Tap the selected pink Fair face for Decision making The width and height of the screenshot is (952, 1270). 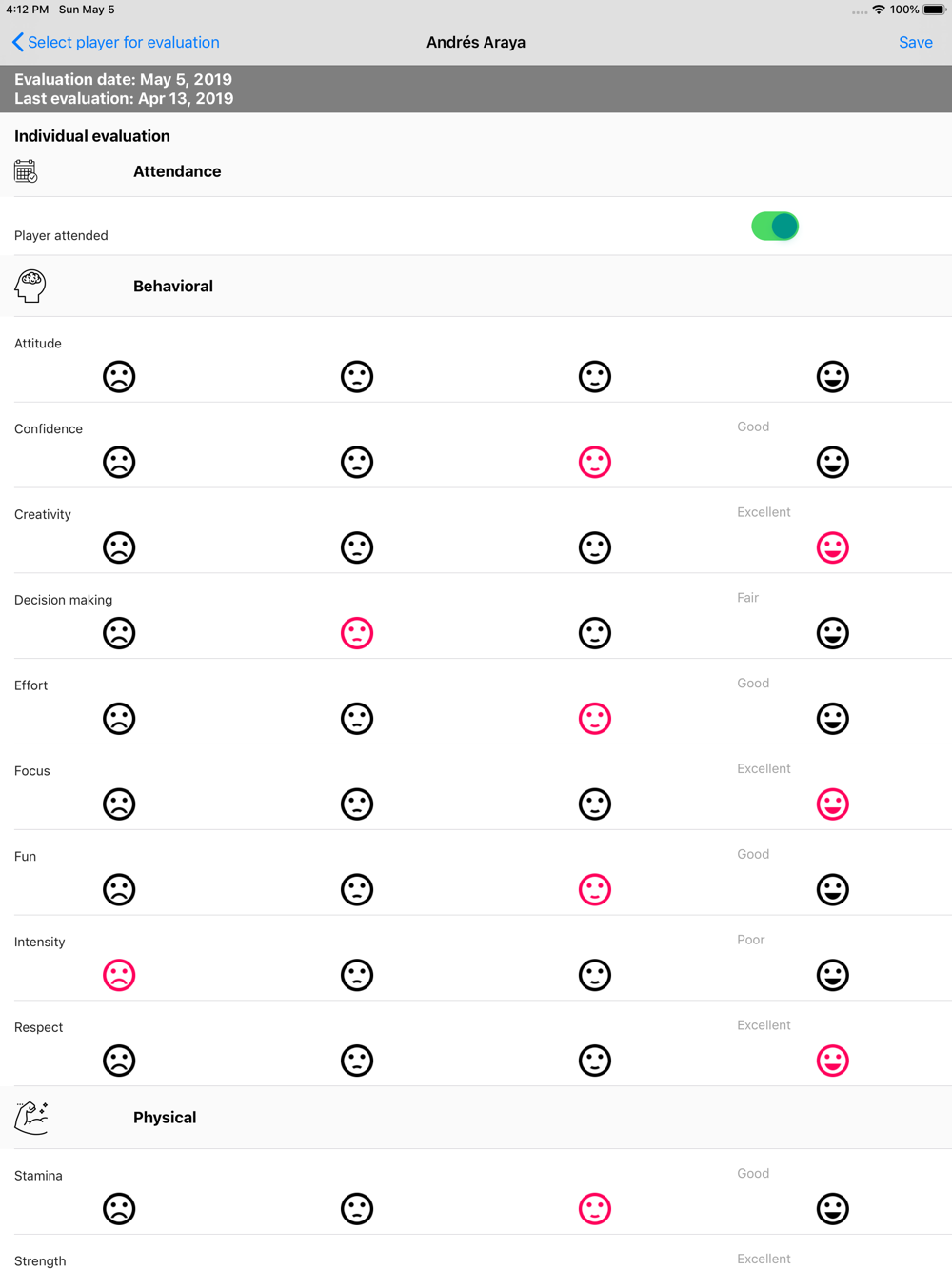click(357, 633)
